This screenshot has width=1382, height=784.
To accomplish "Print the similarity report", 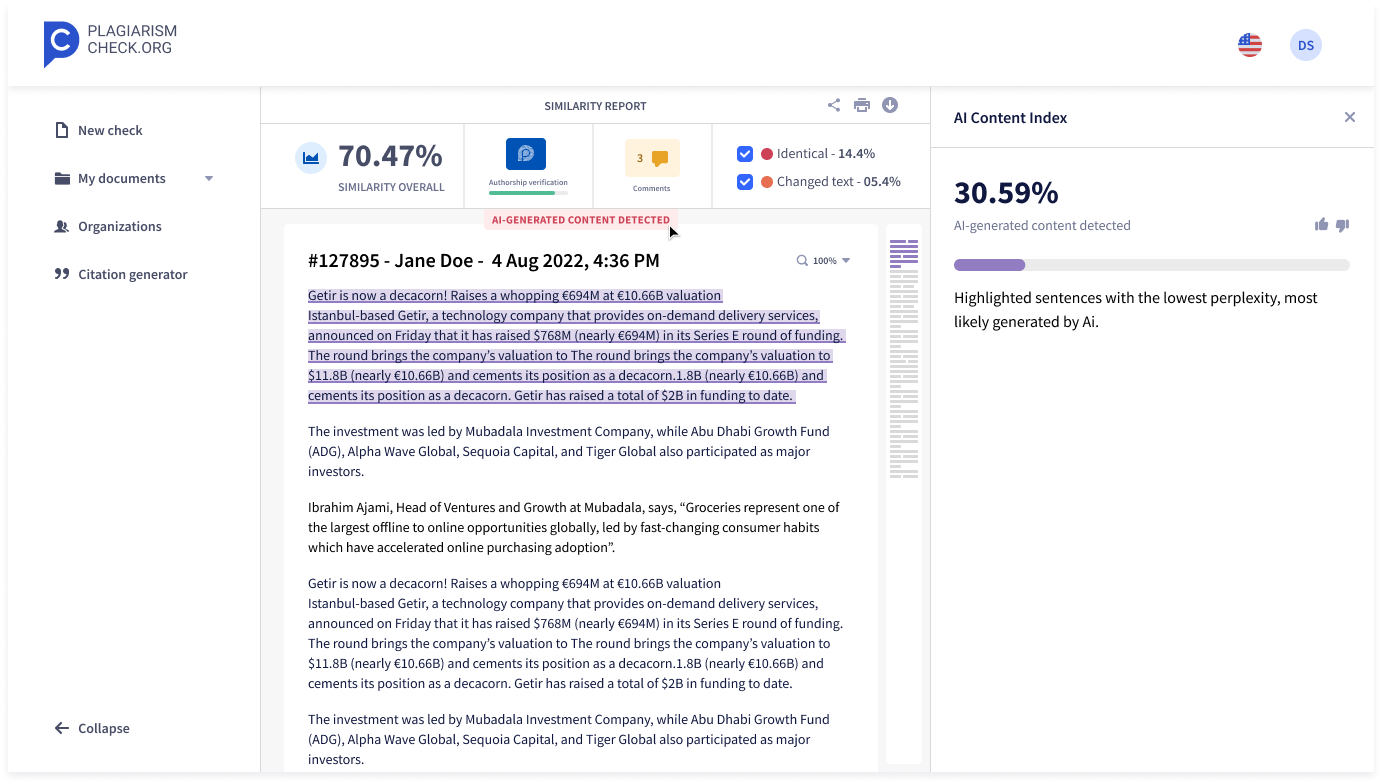I will pyautogui.click(x=861, y=105).
